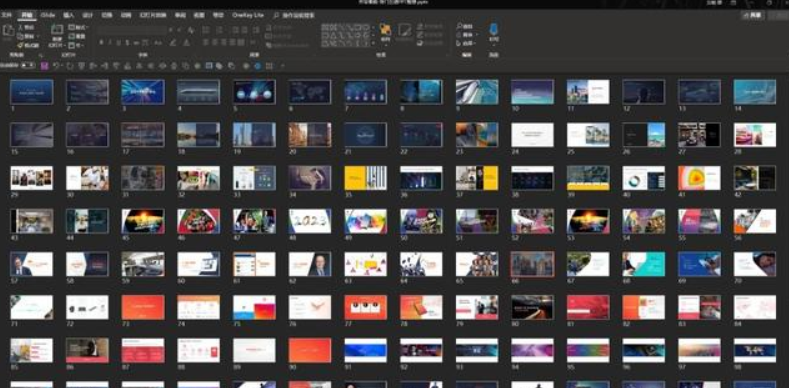Switch to the Slide Show tab
Viewport: 789px width, 388px height.
click(152, 15)
